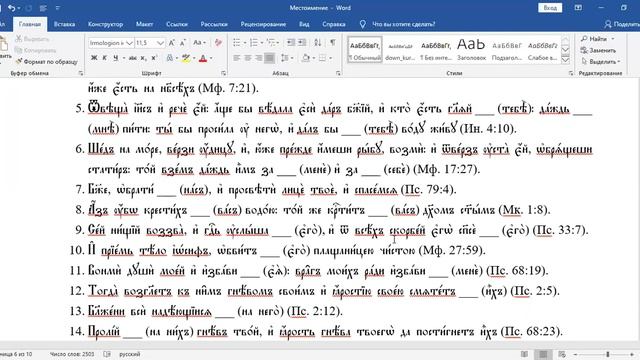Apply the Подзаголовок style
Viewport: 640px width, 360px height.
click(x=507, y=49)
